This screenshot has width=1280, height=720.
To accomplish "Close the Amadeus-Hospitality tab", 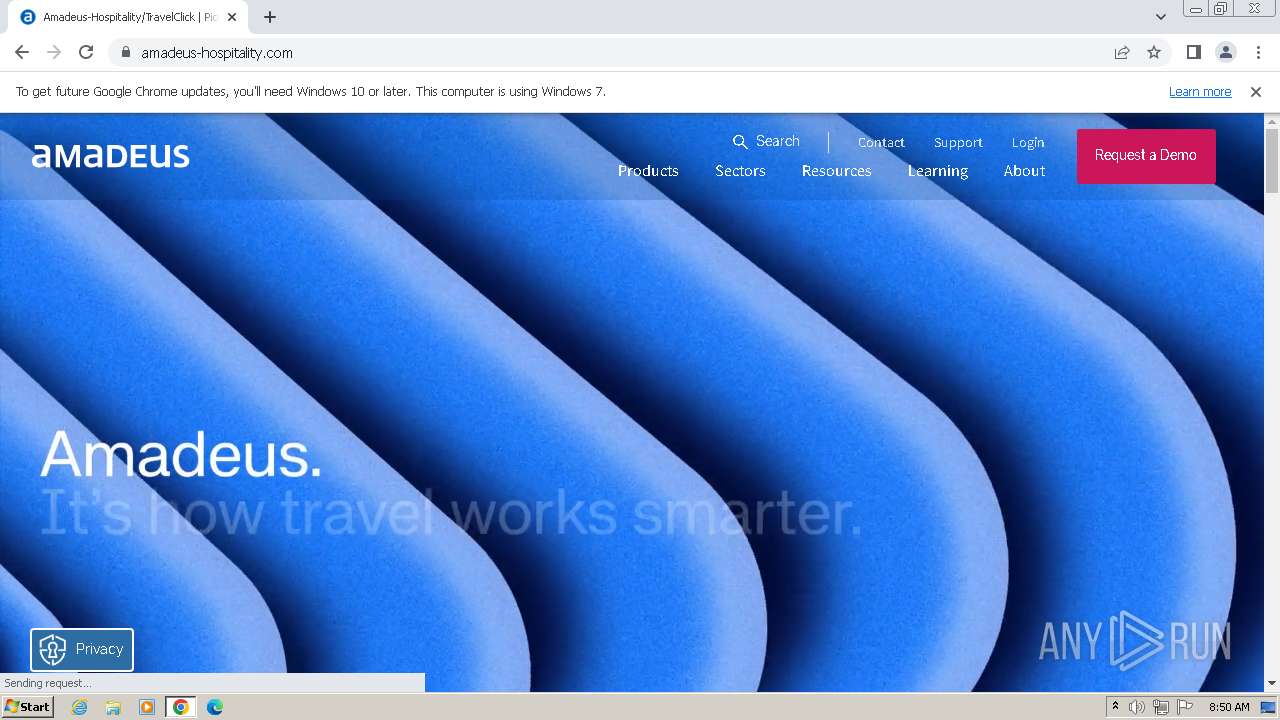I will point(232,17).
